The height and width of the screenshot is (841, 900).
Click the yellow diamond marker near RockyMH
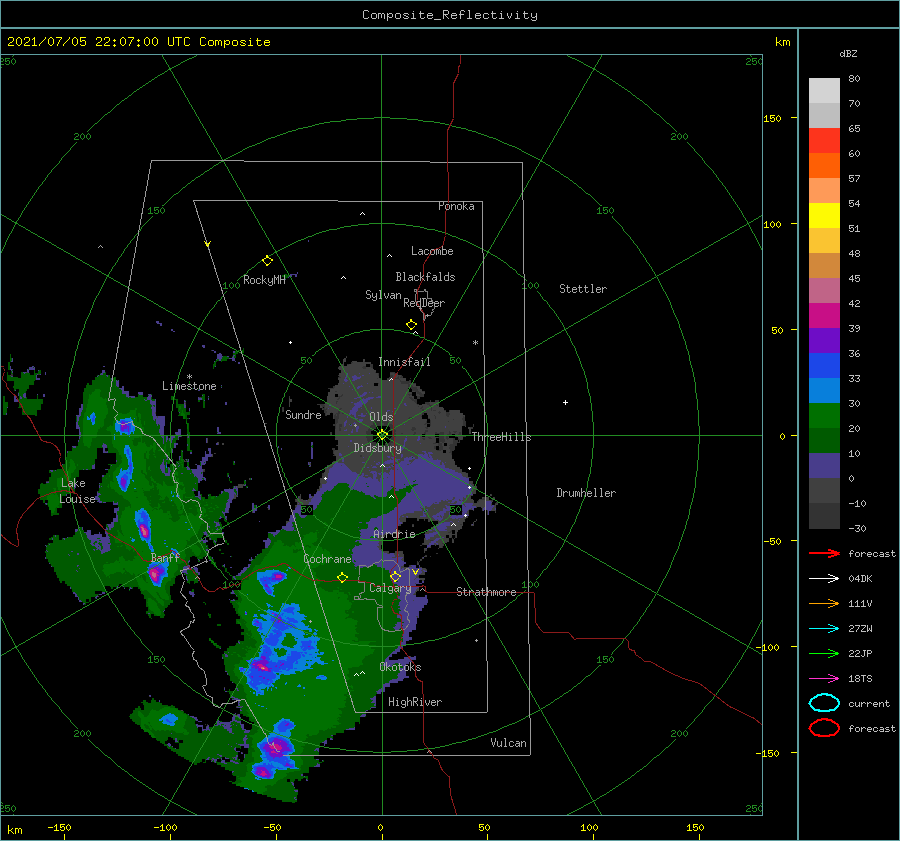[267, 261]
